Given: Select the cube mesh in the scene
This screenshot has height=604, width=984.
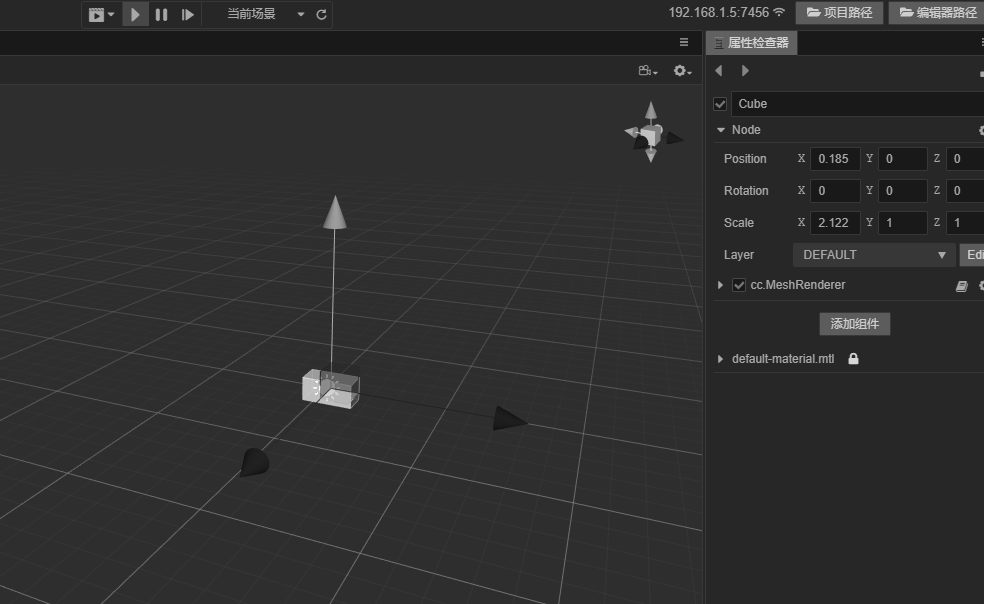Looking at the screenshot, I should point(331,389).
